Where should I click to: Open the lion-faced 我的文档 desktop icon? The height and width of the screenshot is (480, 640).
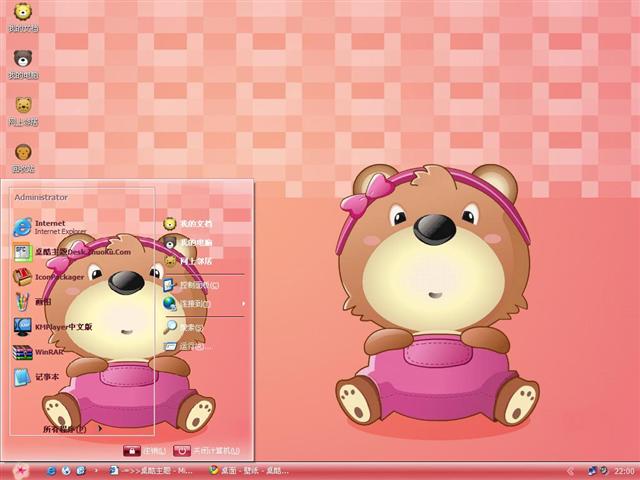coord(23,17)
